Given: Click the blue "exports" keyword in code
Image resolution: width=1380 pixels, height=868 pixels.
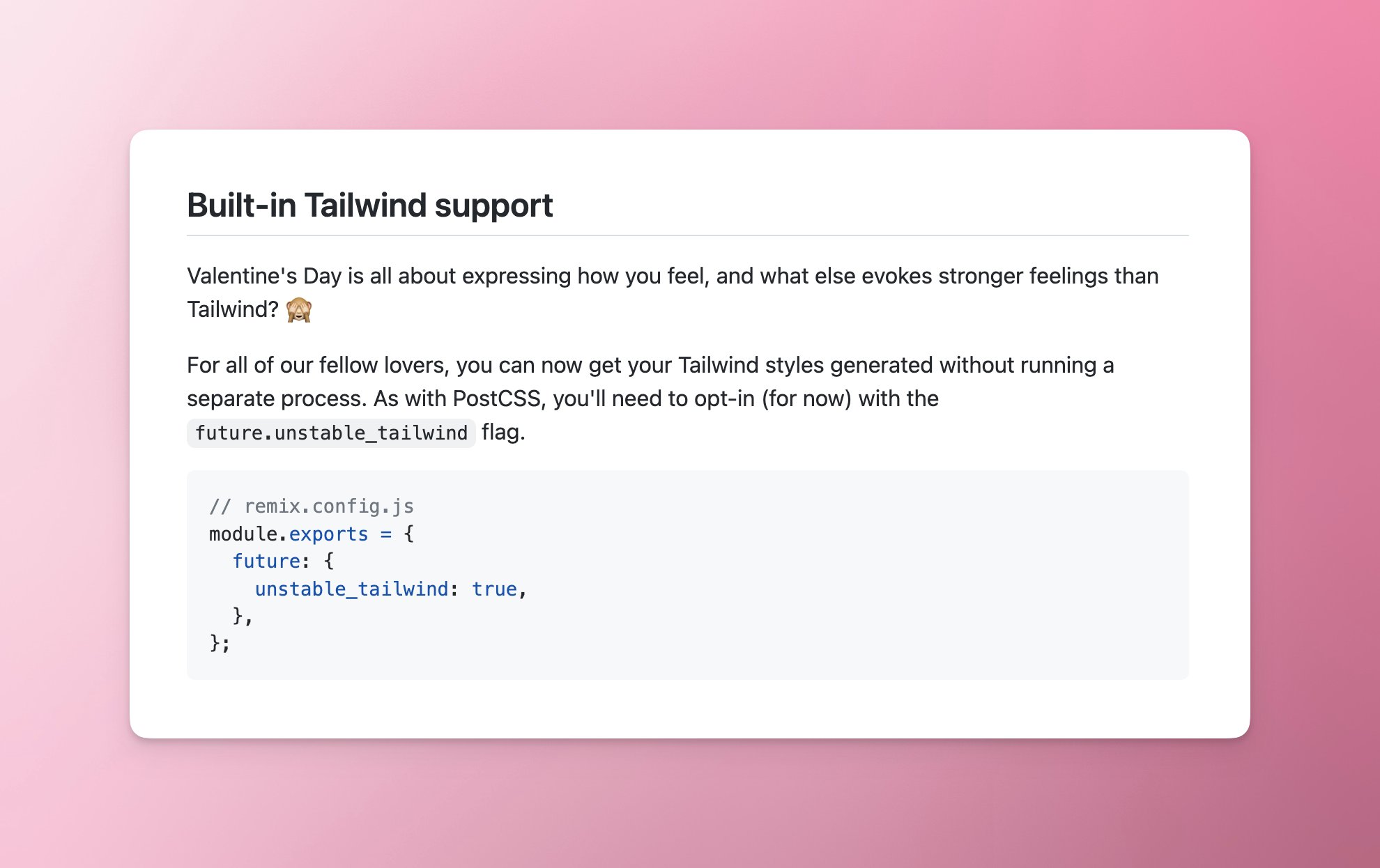Looking at the screenshot, I should tap(328, 534).
